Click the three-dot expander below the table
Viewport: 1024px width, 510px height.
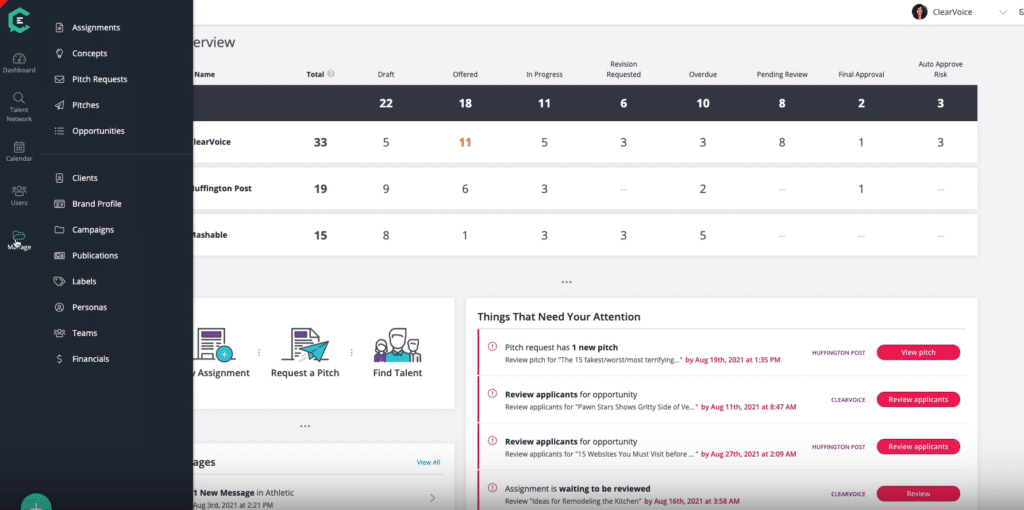coord(566,282)
